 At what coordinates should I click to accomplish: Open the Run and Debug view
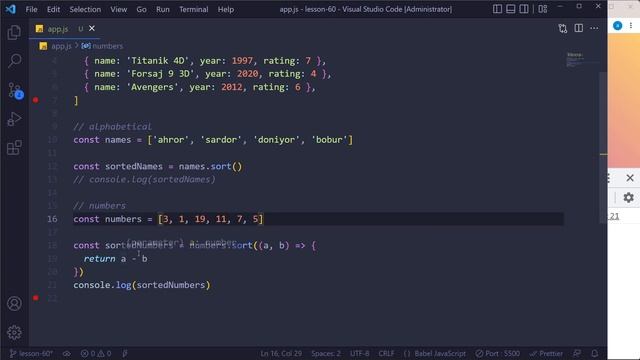point(14,119)
